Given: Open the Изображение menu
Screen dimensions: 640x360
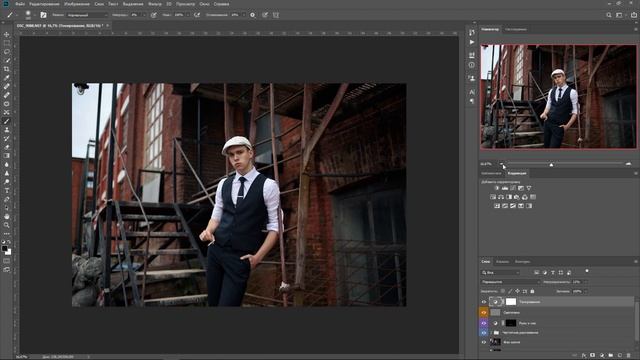Looking at the screenshot, I should [x=76, y=4].
